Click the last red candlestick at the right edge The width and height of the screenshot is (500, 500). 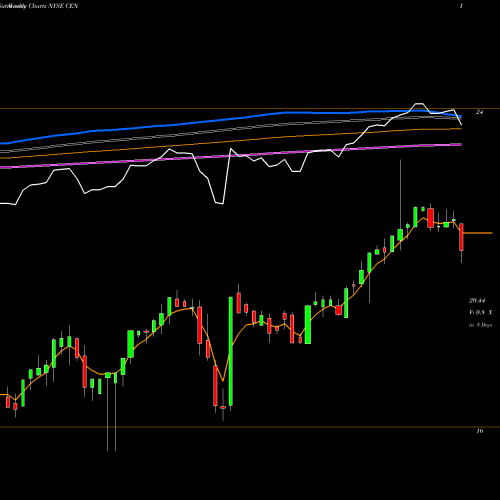[x=461, y=237]
